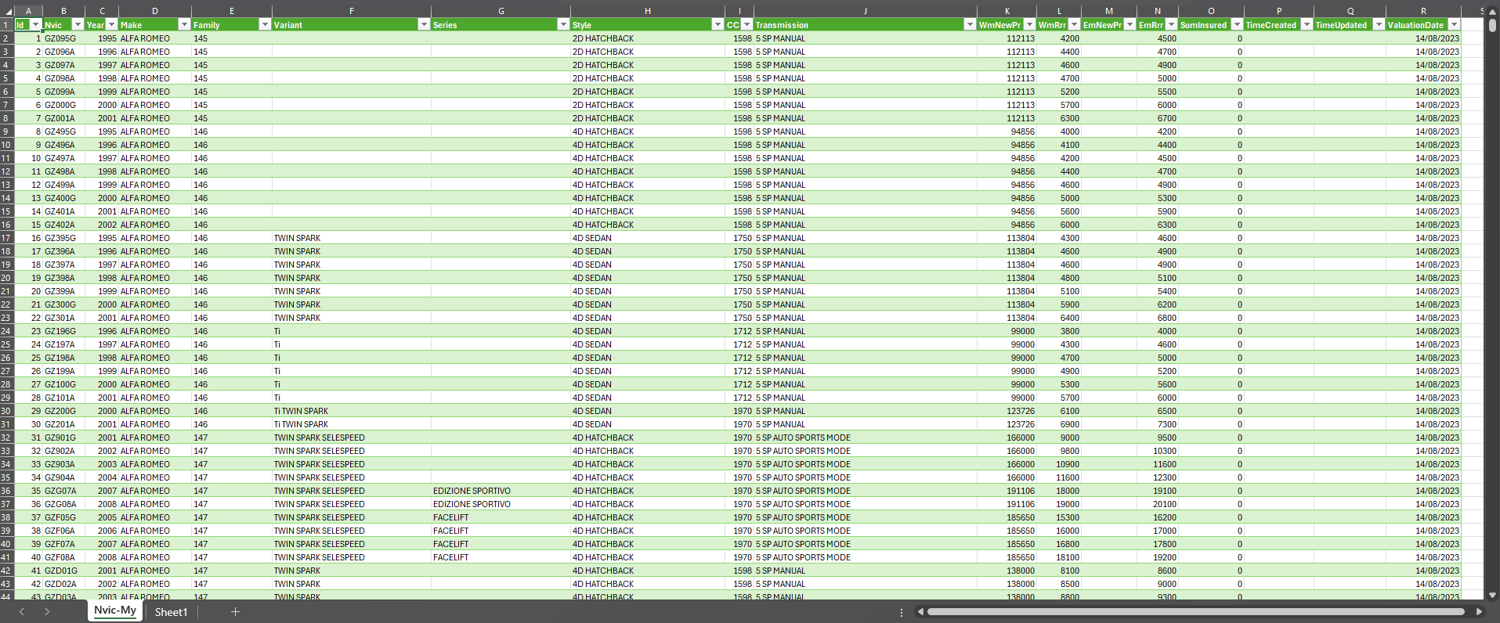Select row header 32
The width and height of the screenshot is (1500, 623).
[7, 437]
